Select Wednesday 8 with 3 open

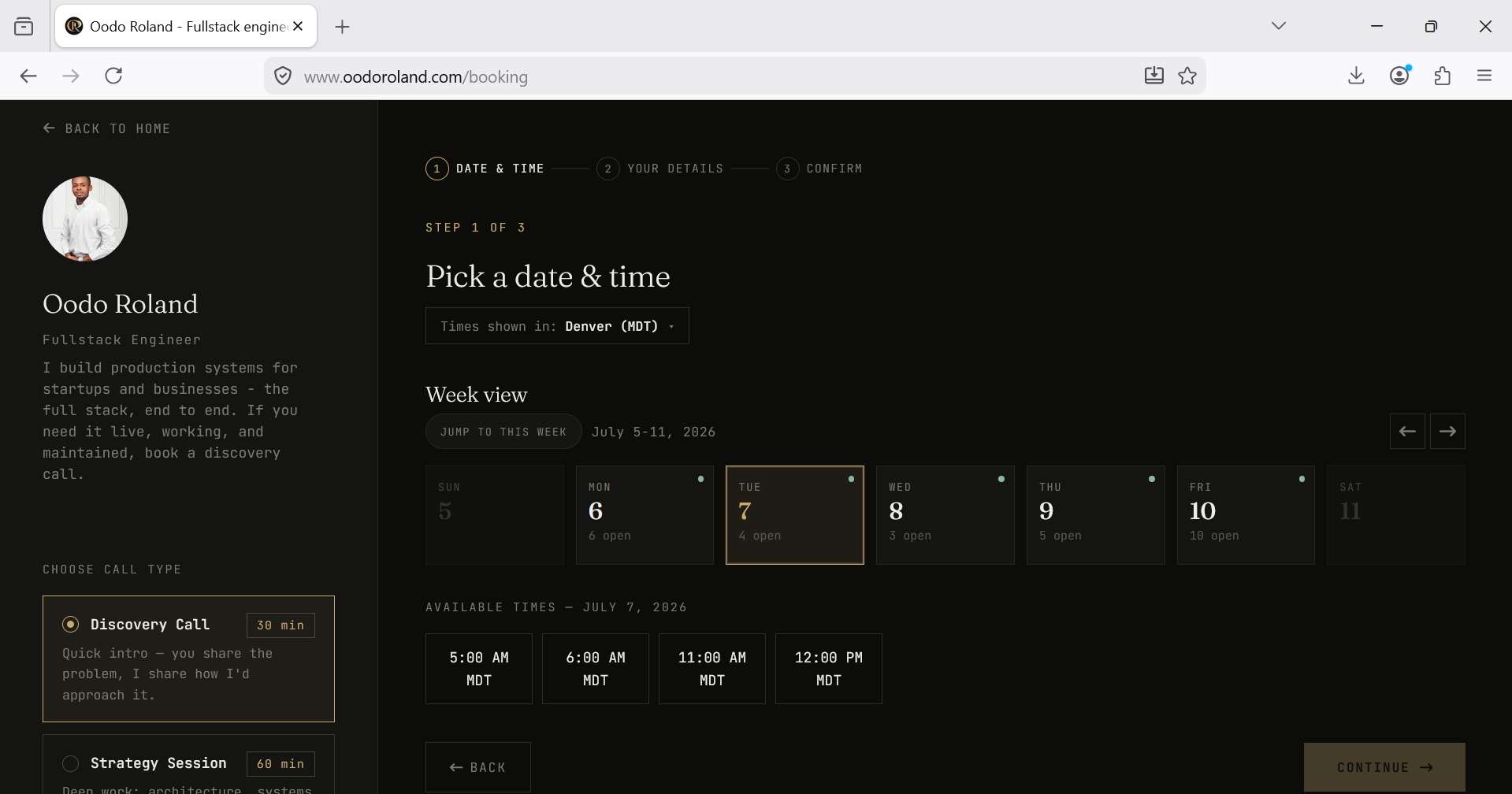click(x=945, y=515)
